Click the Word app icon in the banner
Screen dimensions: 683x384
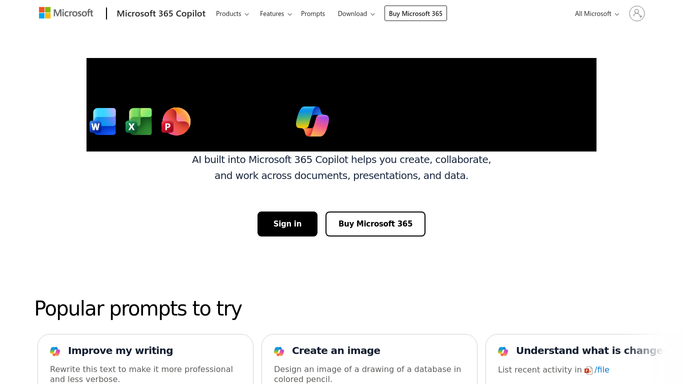tap(103, 121)
